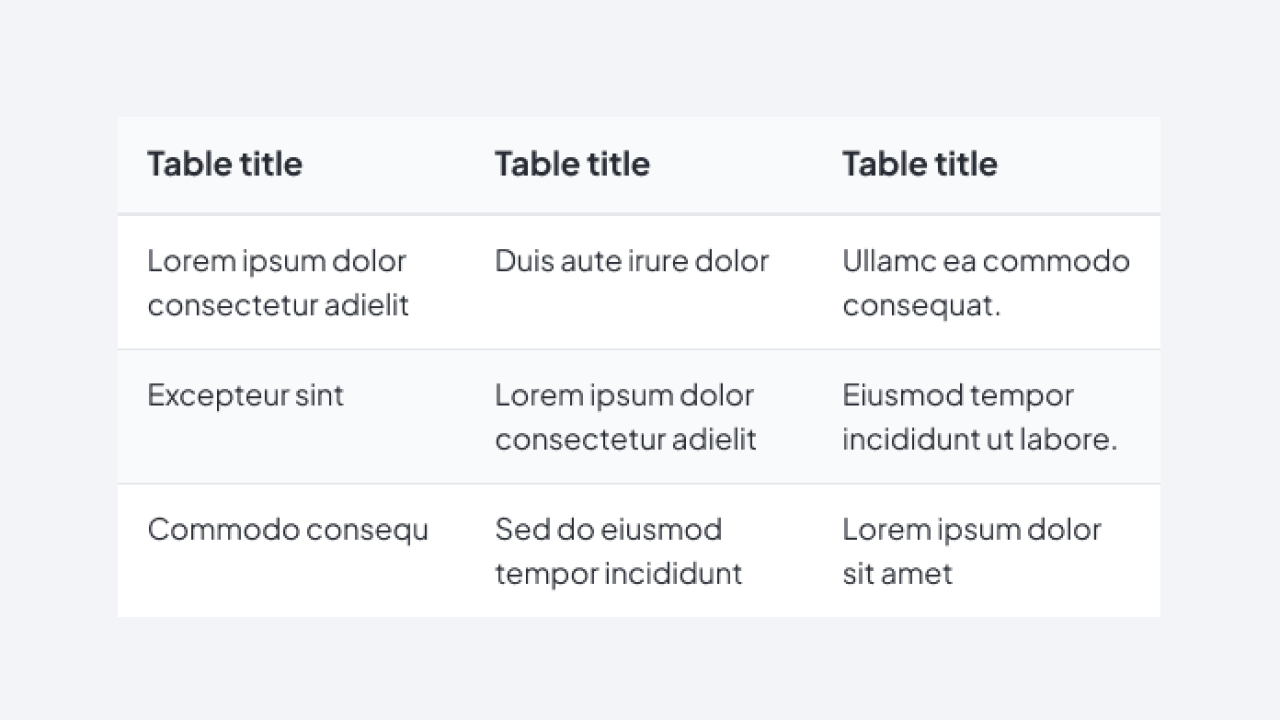The height and width of the screenshot is (720, 1280).
Task: Select the first-row cell starting with Lorem ipsum
Action: point(278,282)
